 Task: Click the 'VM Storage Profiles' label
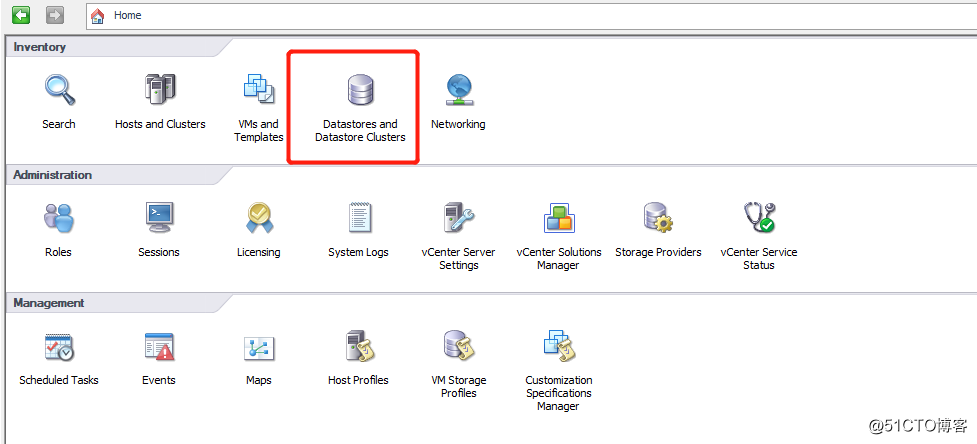[x=459, y=387]
